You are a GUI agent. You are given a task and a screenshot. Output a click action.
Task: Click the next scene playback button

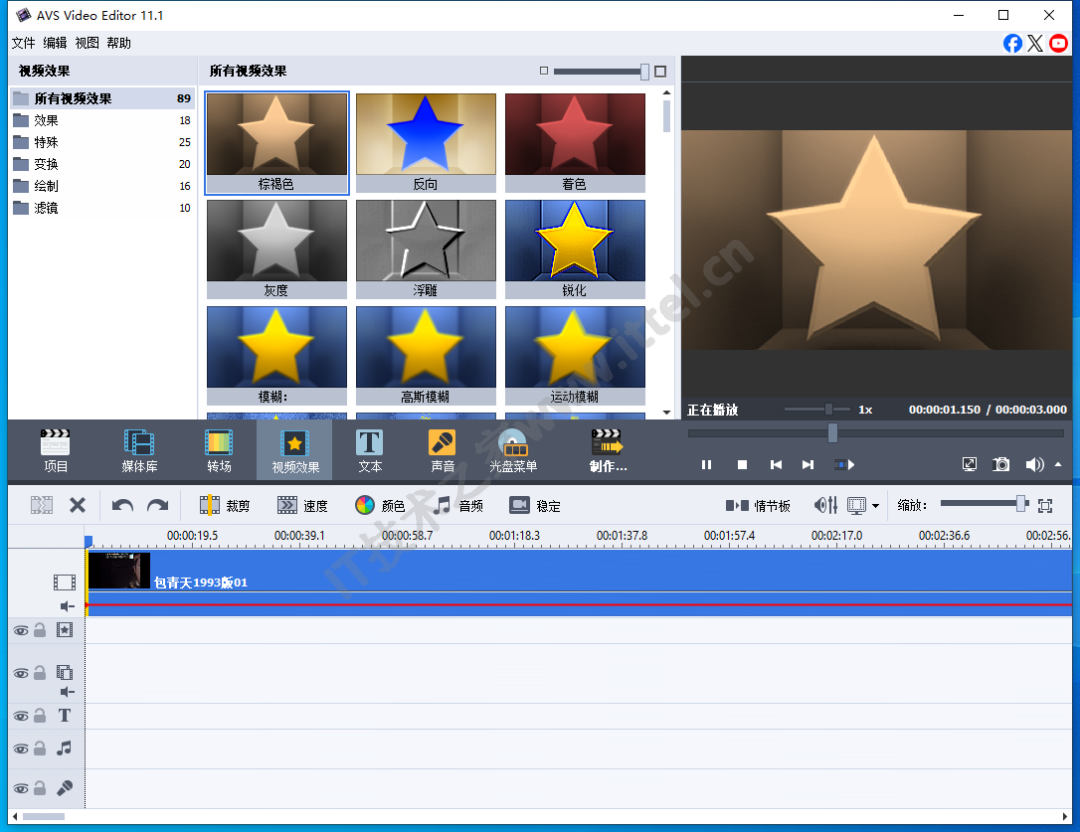click(844, 465)
